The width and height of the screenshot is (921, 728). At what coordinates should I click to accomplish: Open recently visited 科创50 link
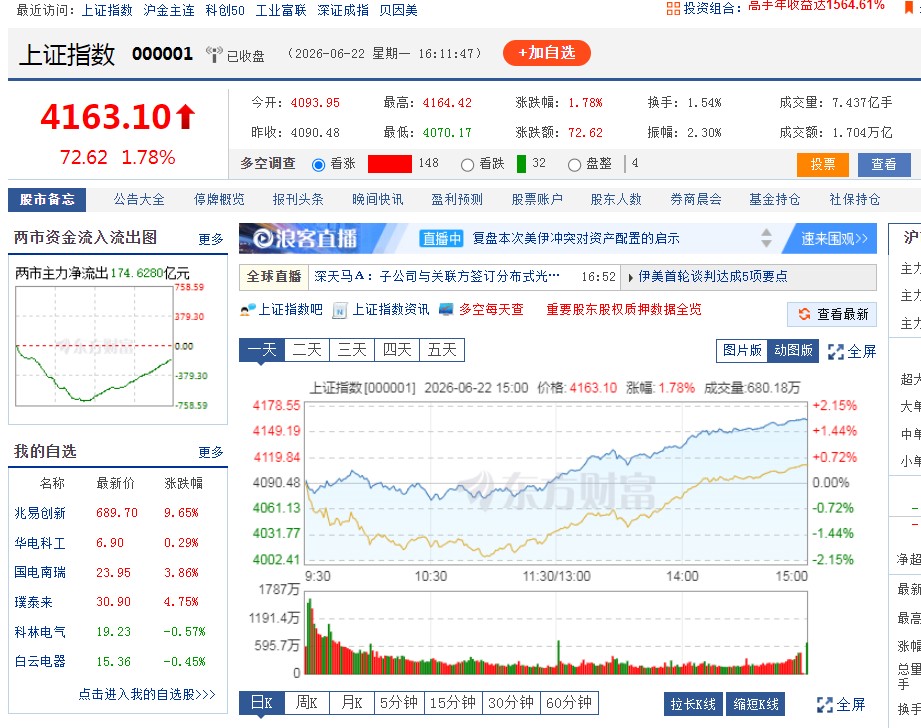click(225, 11)
